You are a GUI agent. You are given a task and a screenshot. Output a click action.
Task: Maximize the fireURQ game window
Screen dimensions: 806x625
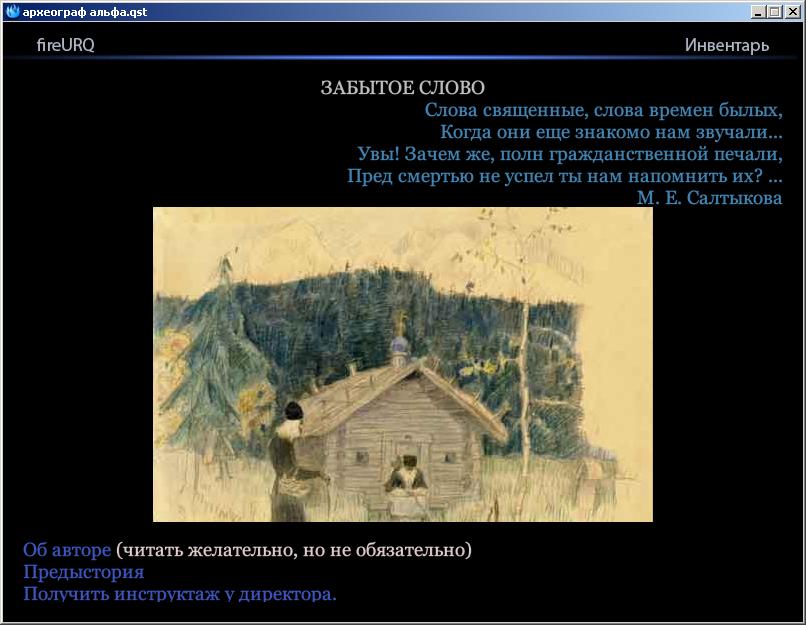tap(772, 12)
